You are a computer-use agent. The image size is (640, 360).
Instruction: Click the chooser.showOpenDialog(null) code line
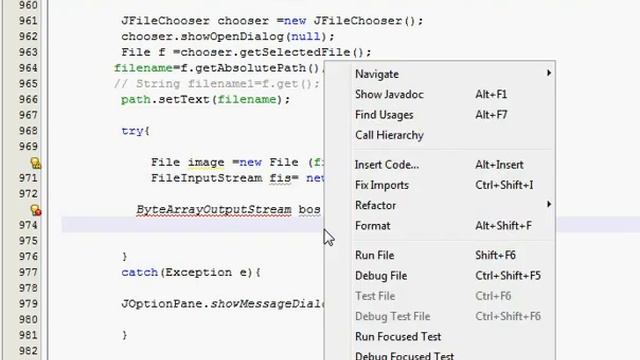227,37
